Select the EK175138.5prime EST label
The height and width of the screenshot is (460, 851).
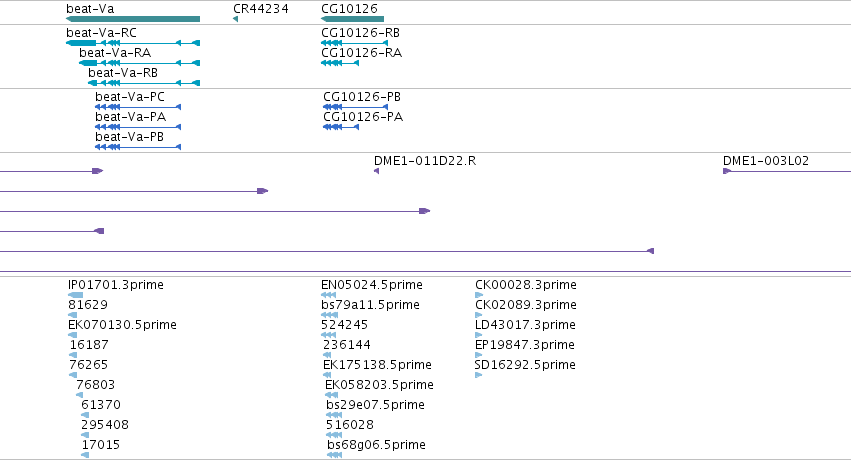click(377, 365)
